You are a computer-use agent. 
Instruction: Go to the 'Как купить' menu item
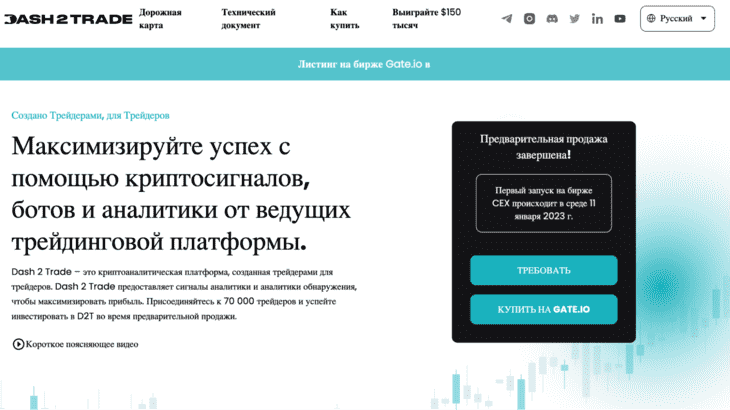point(345,19)
